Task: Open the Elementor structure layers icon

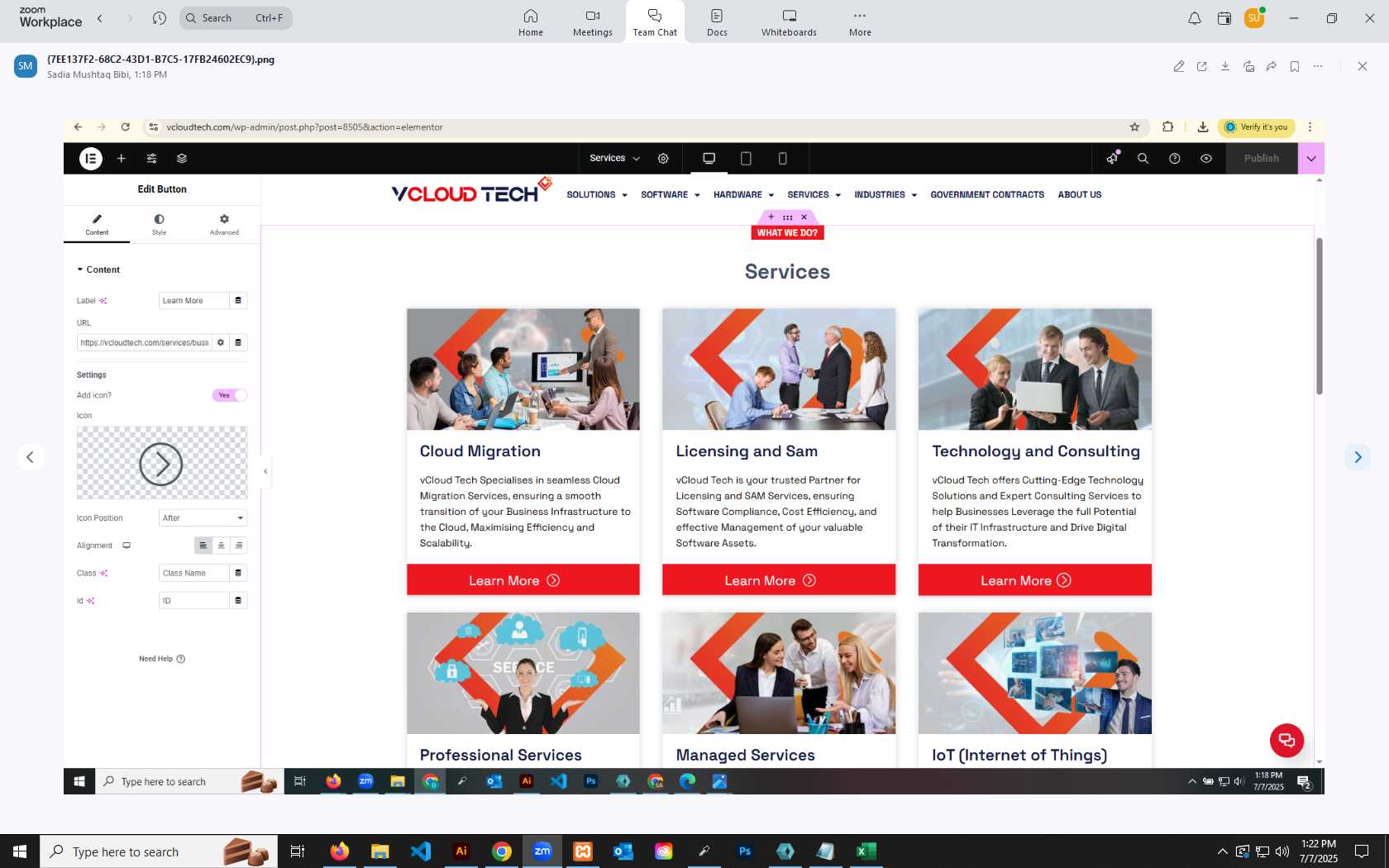Action: (182, 158)
